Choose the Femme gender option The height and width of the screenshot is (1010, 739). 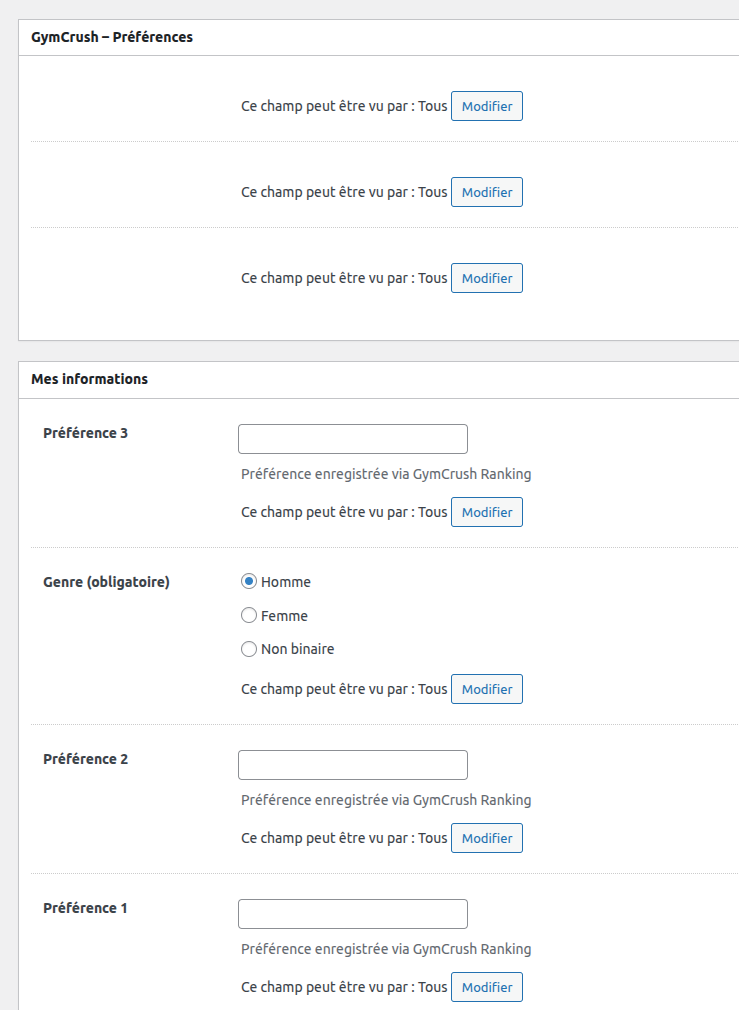(x=249, y=616)
